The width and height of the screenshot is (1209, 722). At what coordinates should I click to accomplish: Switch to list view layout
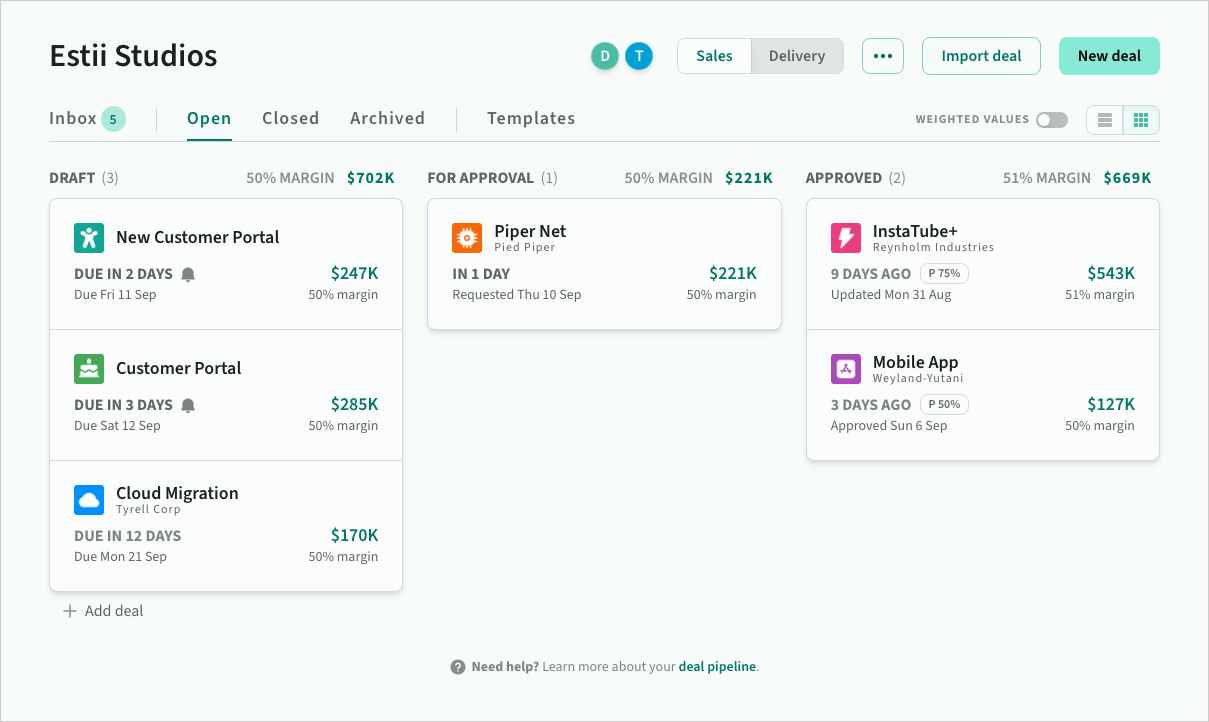(x=1105, y=120)
